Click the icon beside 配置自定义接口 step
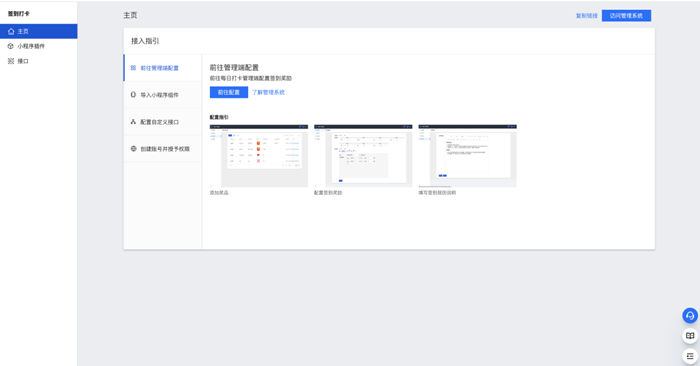Image resolution: width=700 pixels, height=366 pixels. 133,122
